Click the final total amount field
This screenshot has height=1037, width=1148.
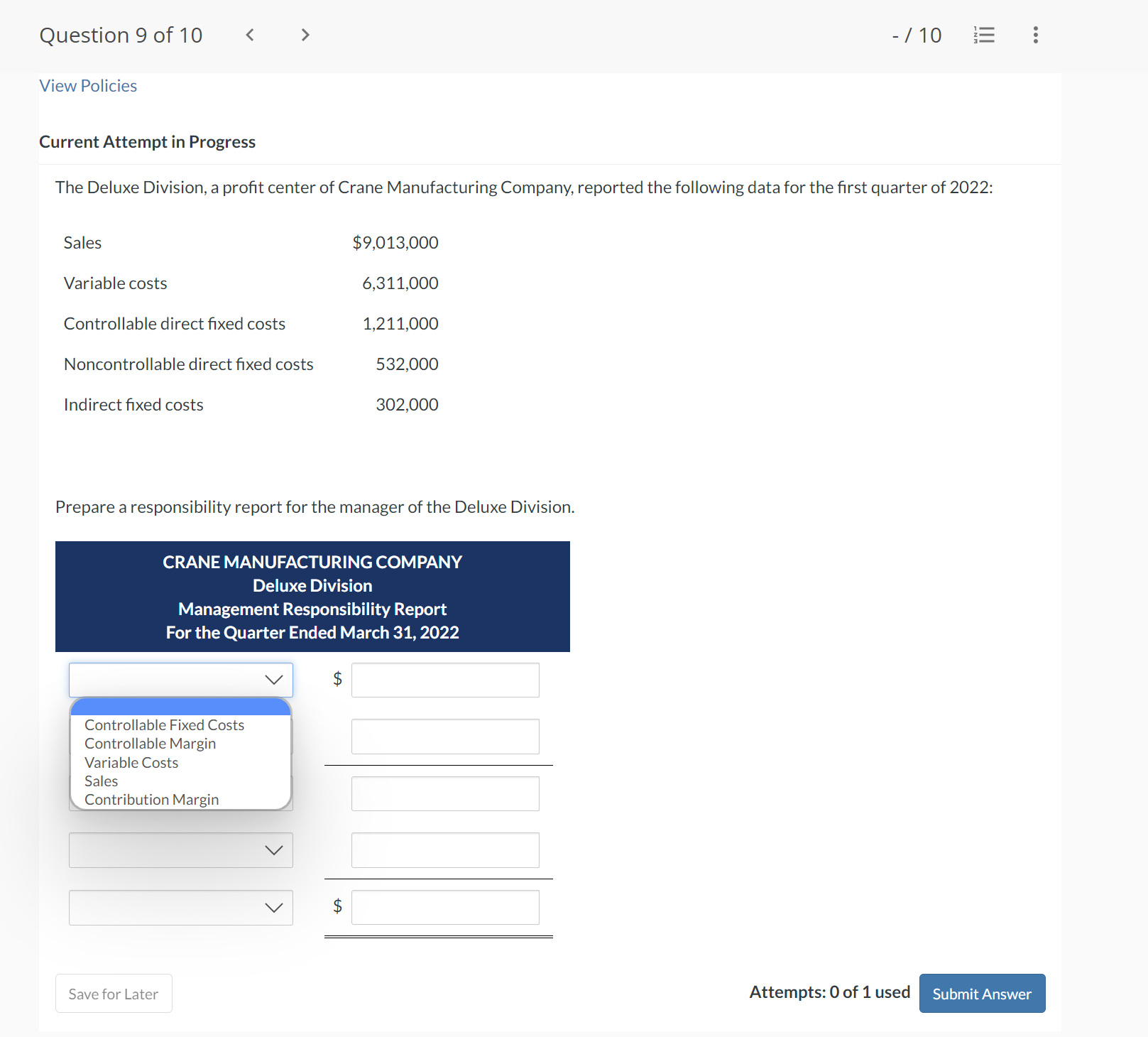click(445, 908)
